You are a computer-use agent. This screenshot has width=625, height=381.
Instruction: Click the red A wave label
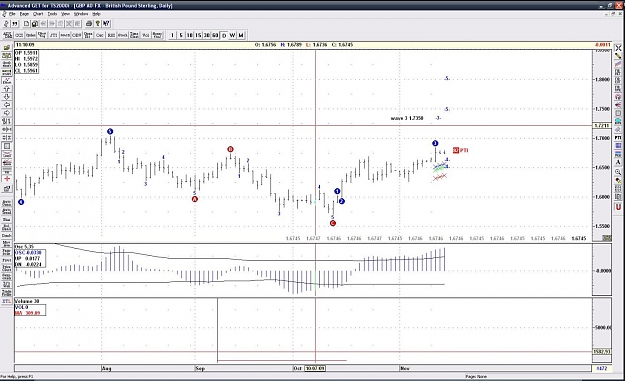coord(195,199)
